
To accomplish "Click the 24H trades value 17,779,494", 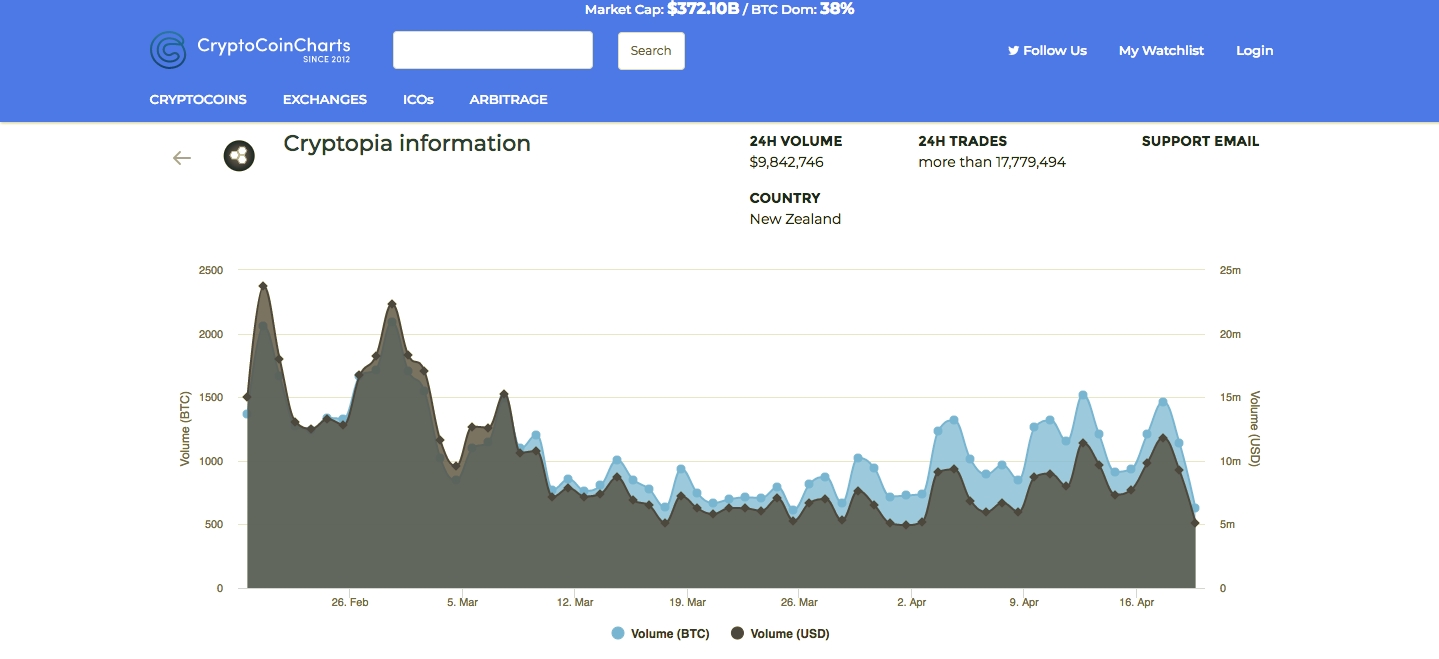I will [x=1031, y=162].
